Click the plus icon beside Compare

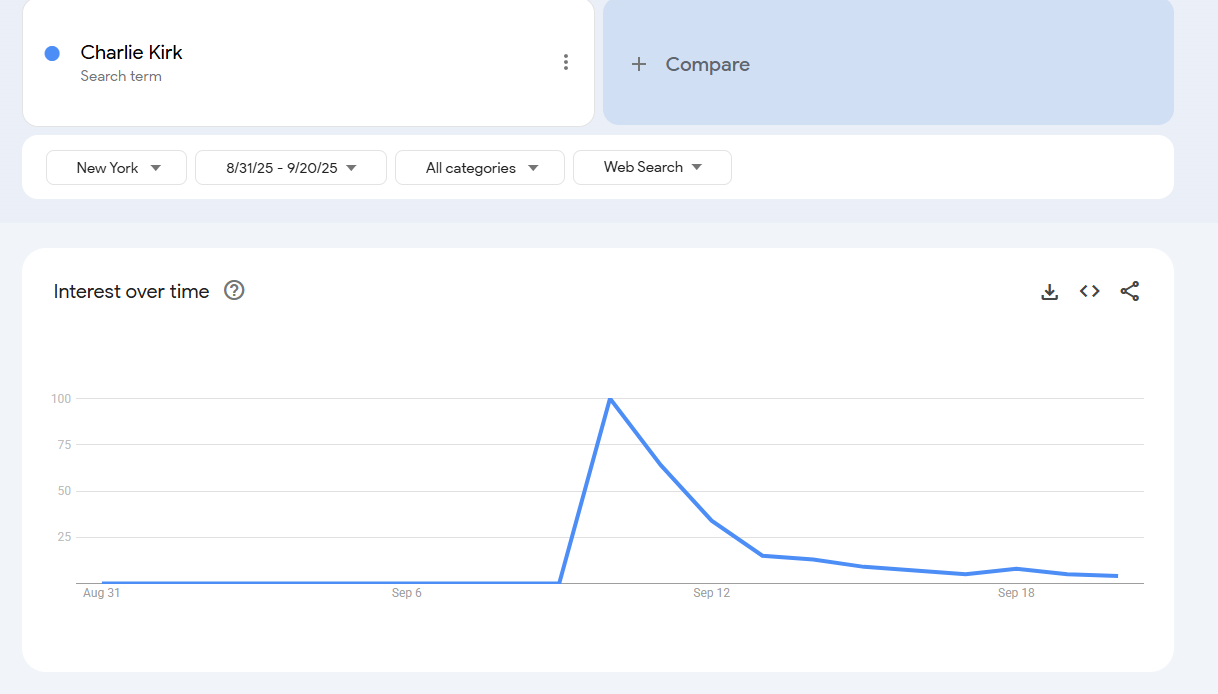coord(639,64)
